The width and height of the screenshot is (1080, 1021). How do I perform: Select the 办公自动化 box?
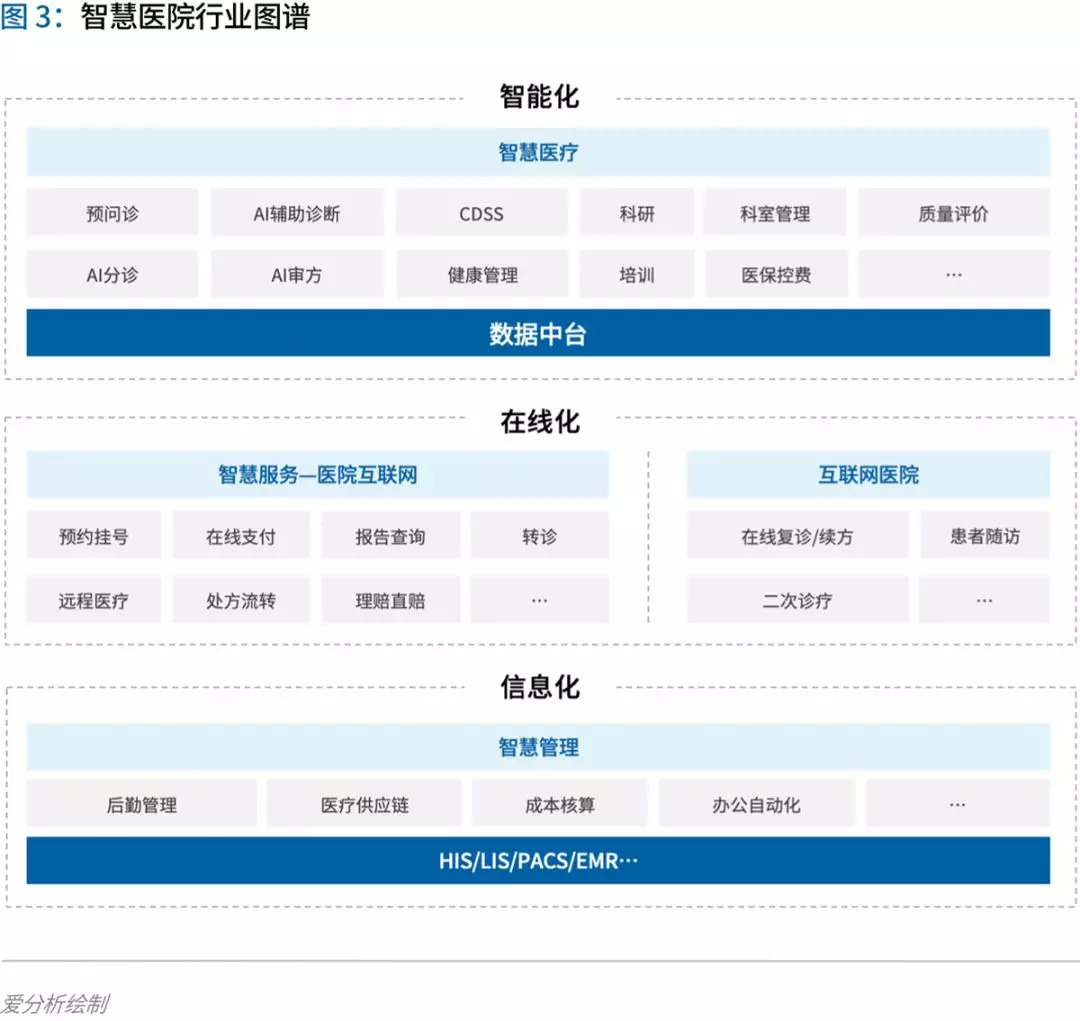(757, 803)
